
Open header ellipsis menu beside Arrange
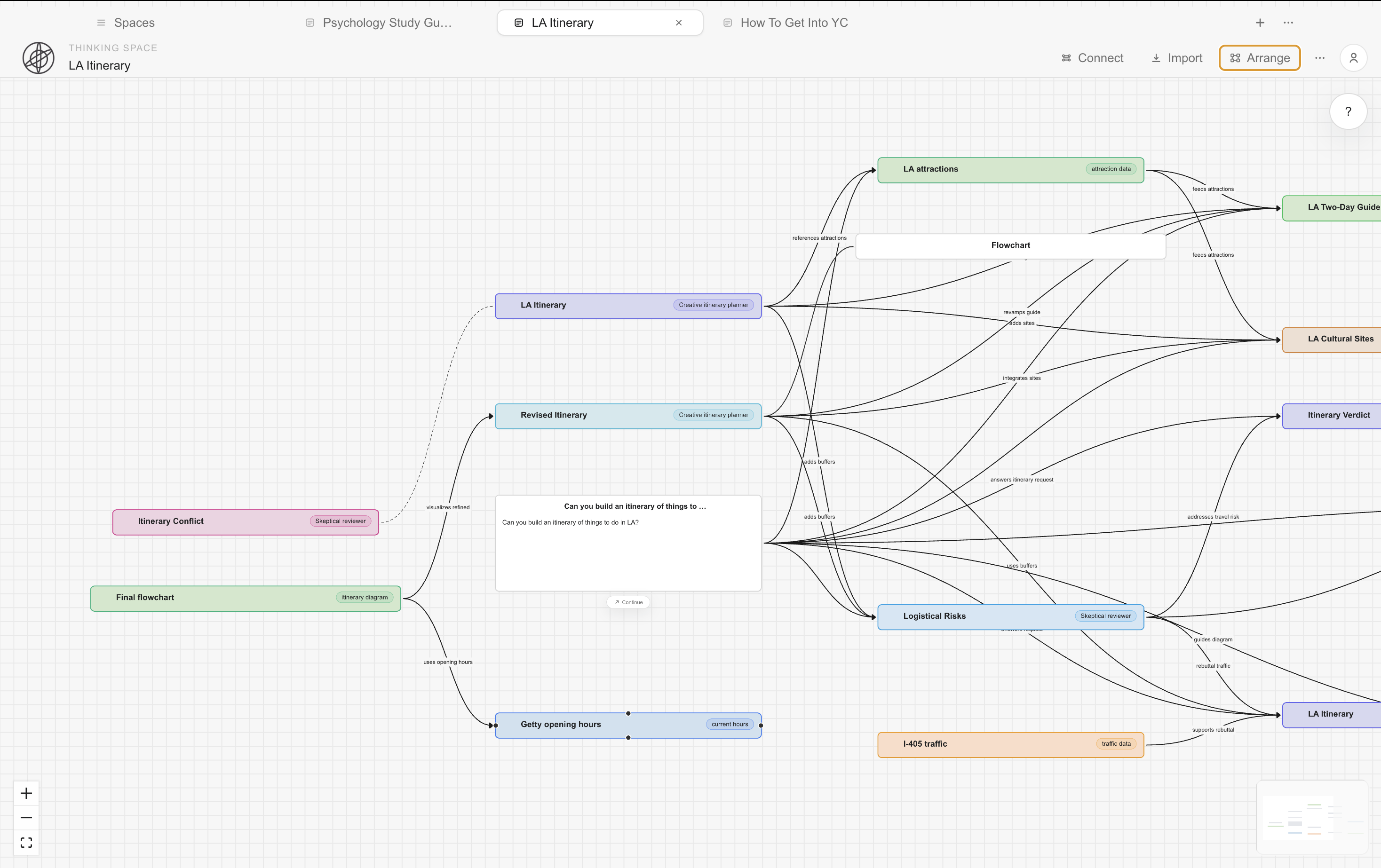(x=1320, y=58)
